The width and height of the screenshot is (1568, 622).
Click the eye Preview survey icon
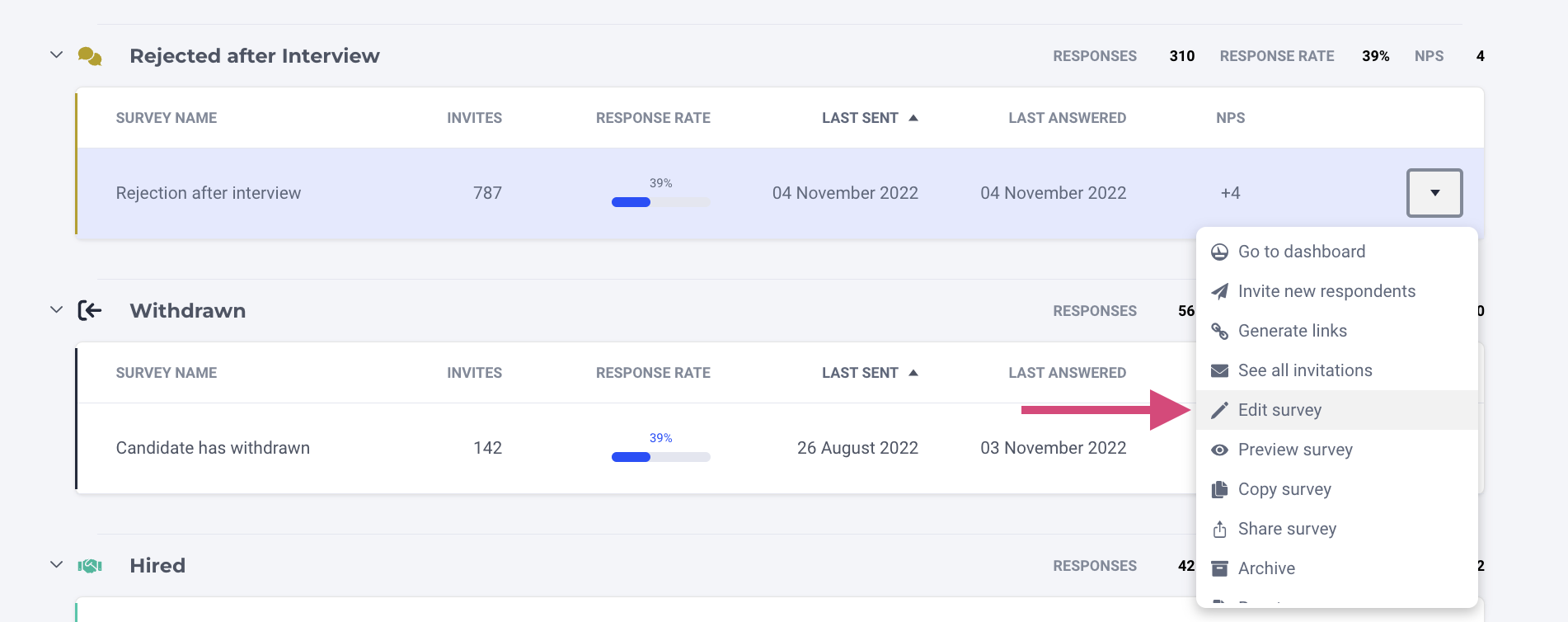[1219, 450]
